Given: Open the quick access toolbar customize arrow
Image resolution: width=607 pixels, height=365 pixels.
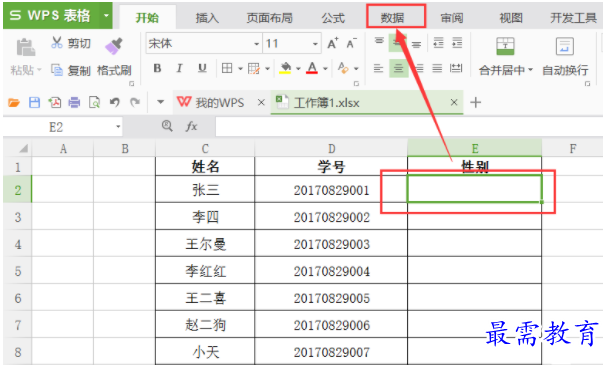Looking at the screenshot, I should pos(160,102).
